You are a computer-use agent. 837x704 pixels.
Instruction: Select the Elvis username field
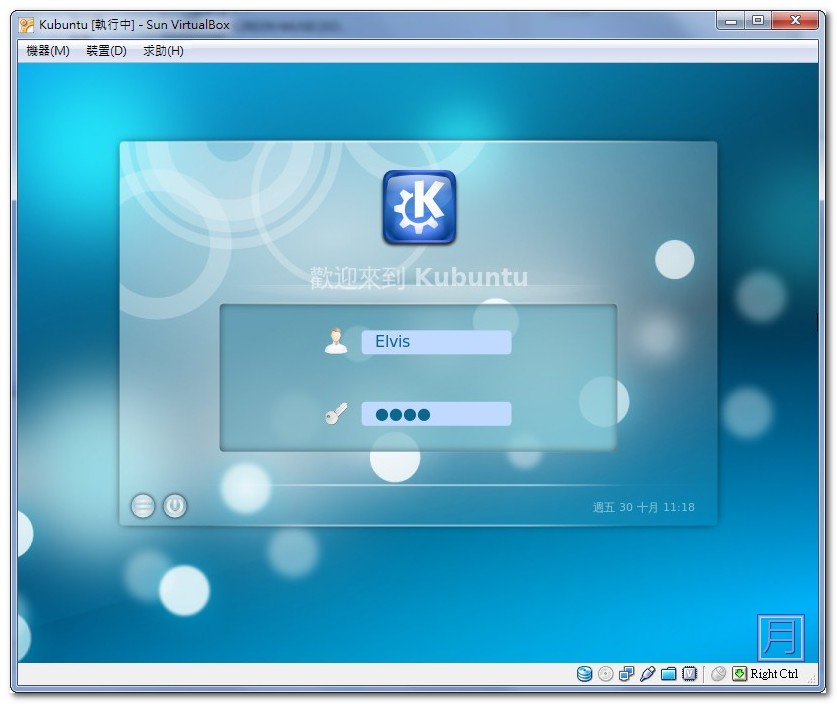(x=436, y=341)
